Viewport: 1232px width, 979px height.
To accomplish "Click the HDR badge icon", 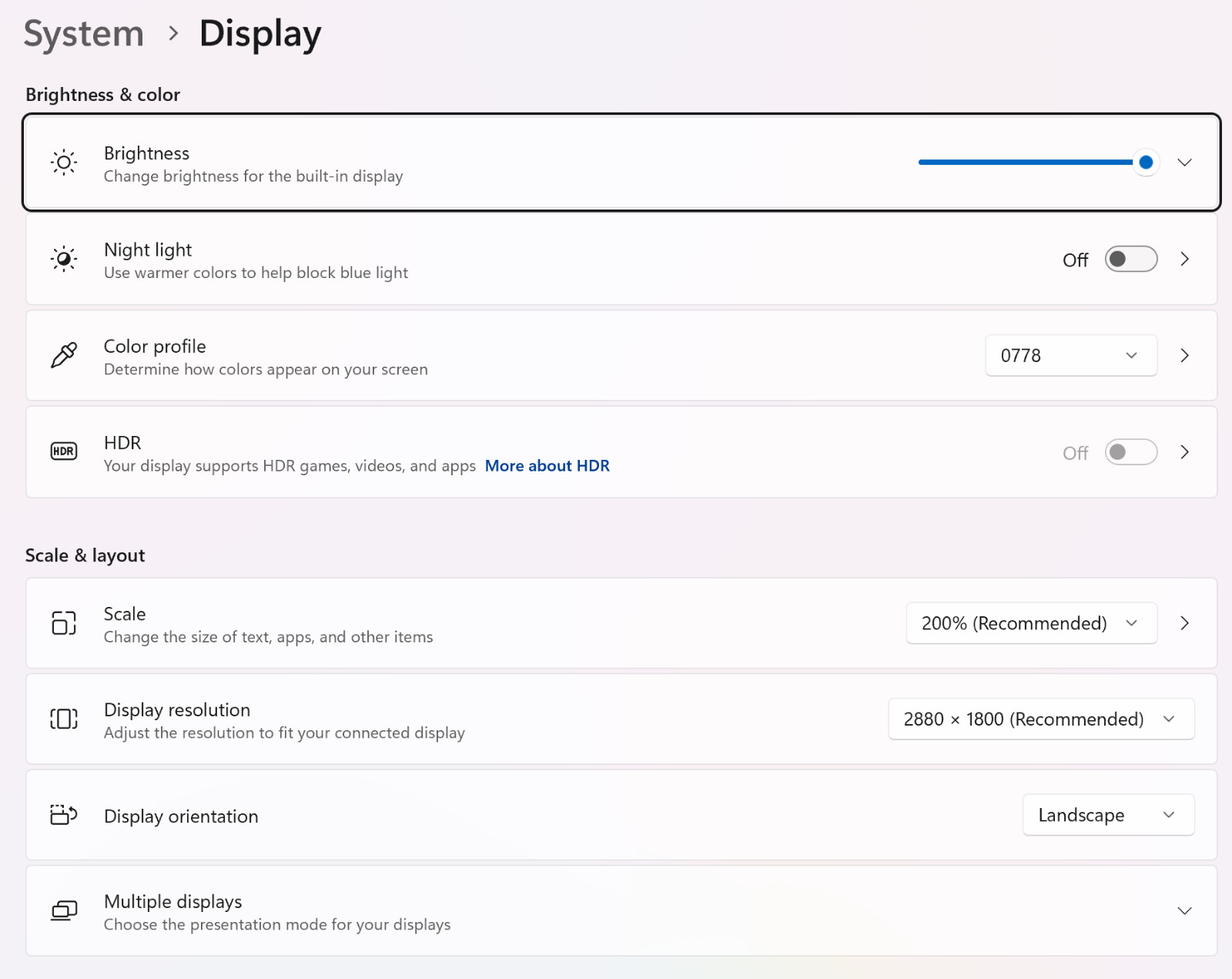I will coord(64,451).
